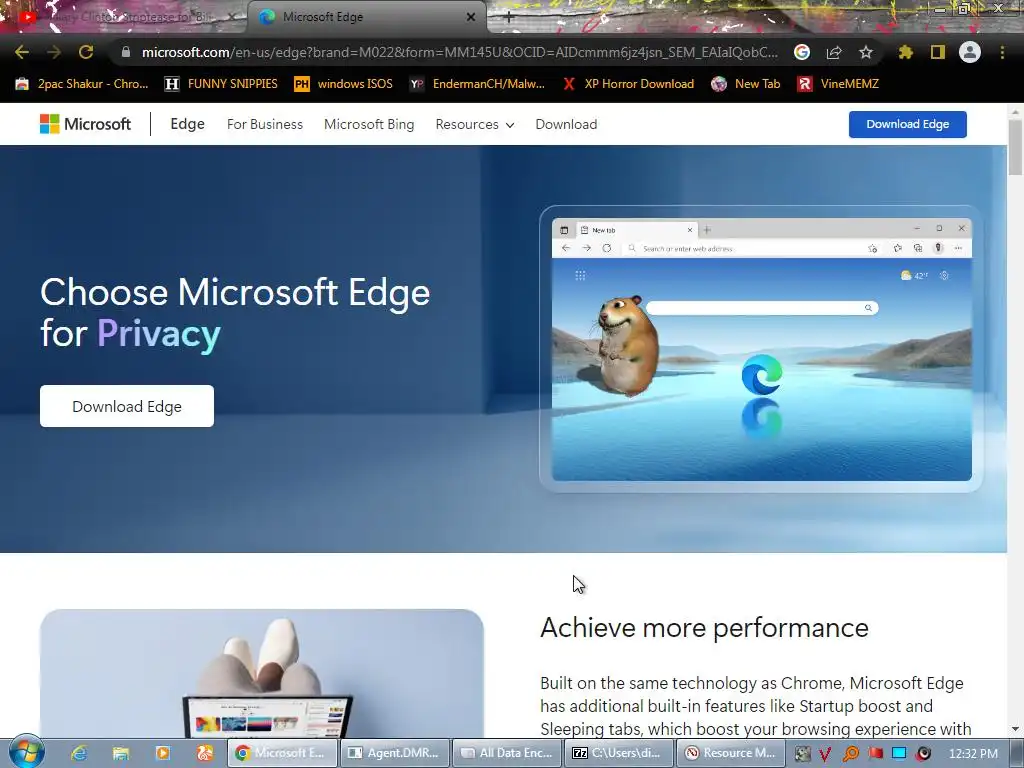The height and width of the screenshot is (768, 1024).
Task: Click the padlock site info icon
Action: pos(126,52)
